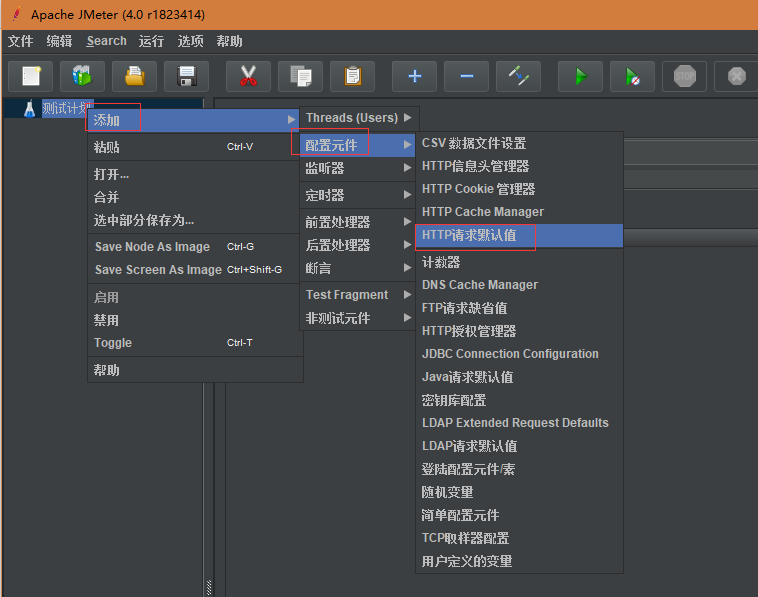Choose 选中部分保存为... option
Screen dimensions: 758x597
tap(195, 220)
